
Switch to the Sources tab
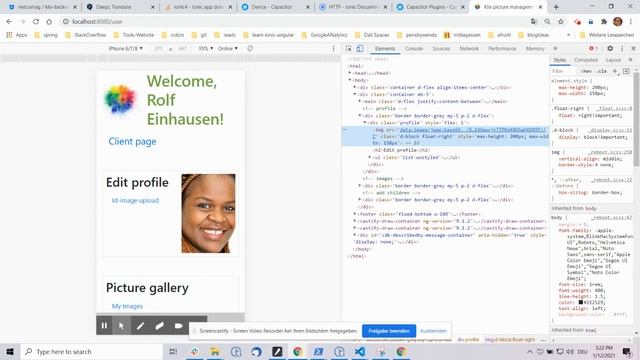[x=441, y=49]
